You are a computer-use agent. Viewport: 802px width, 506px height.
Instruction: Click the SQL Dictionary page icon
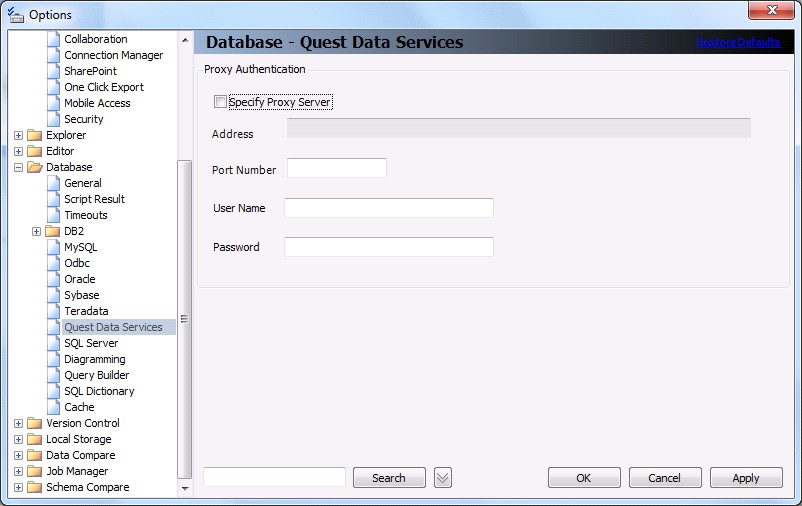click(x=54, y=391)
